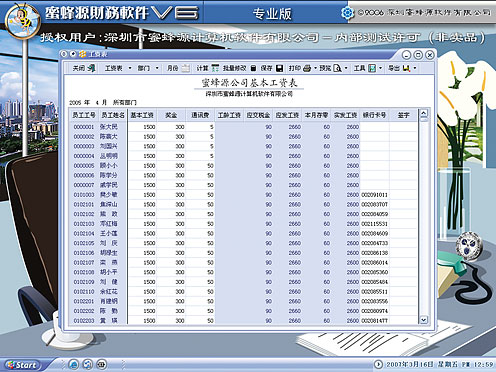Viewport: 496px width, 372px height.
Task: Click the 员工姓名 column header
Action: click(x=112, y=115)
